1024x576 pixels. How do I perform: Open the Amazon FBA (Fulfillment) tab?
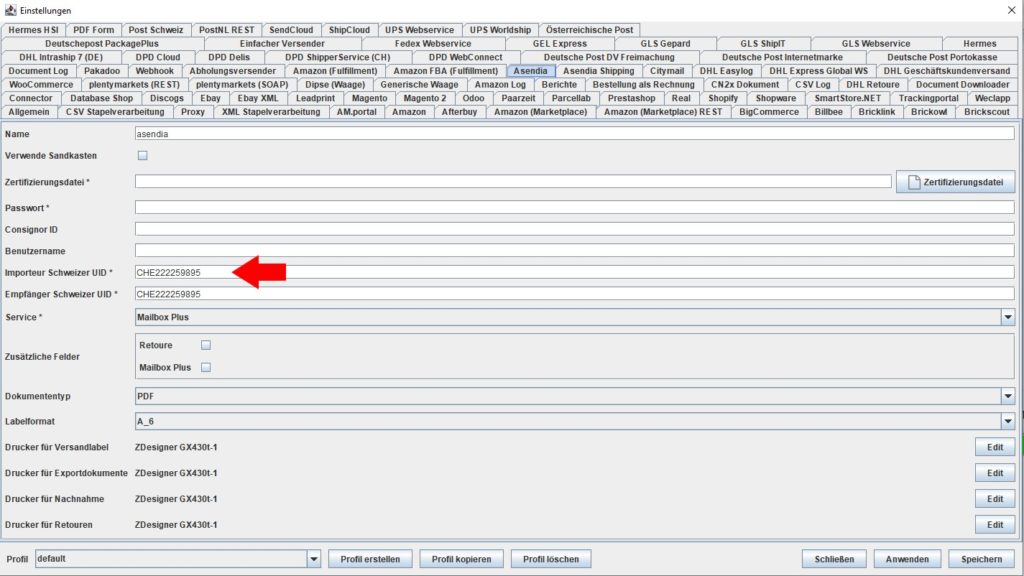(445, 71)
